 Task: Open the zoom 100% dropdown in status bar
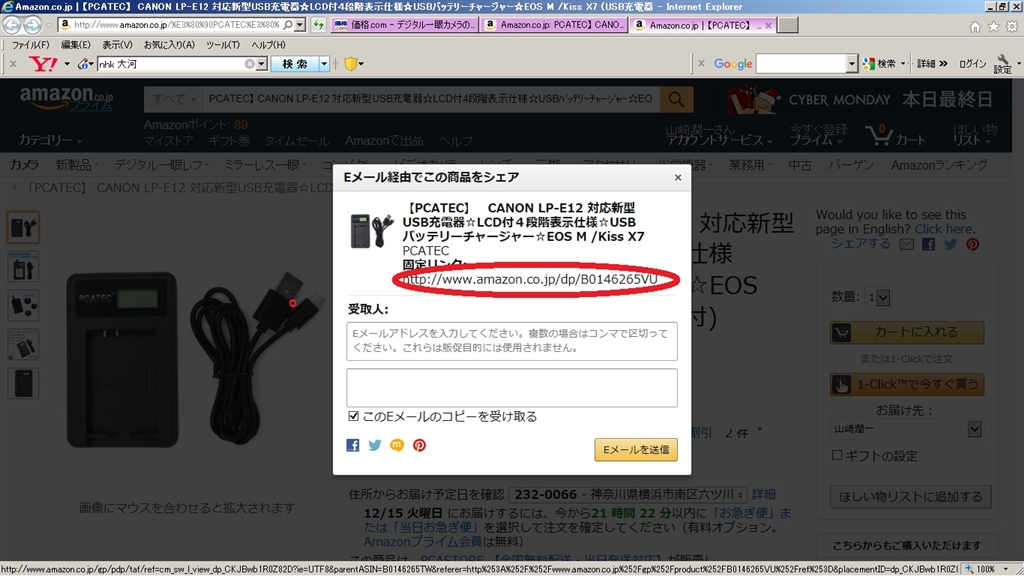pos(1006,569)
